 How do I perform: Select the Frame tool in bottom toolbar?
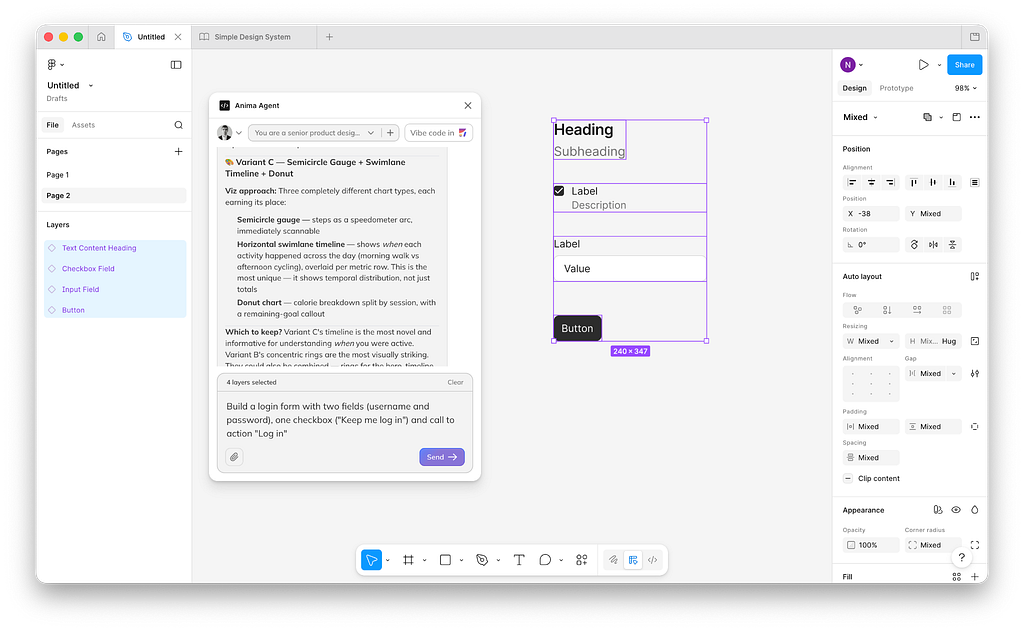click(408, 560)
